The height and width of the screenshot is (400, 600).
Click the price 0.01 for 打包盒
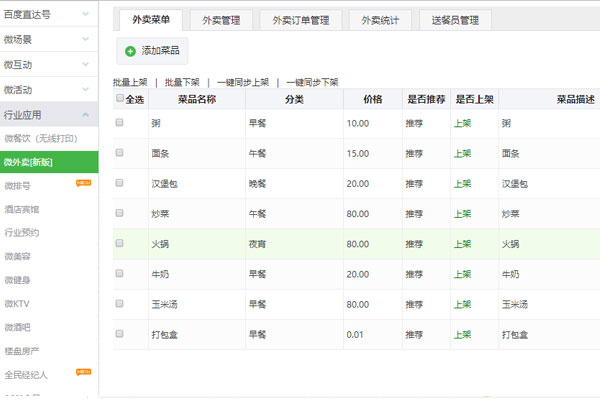pos(355,335)
